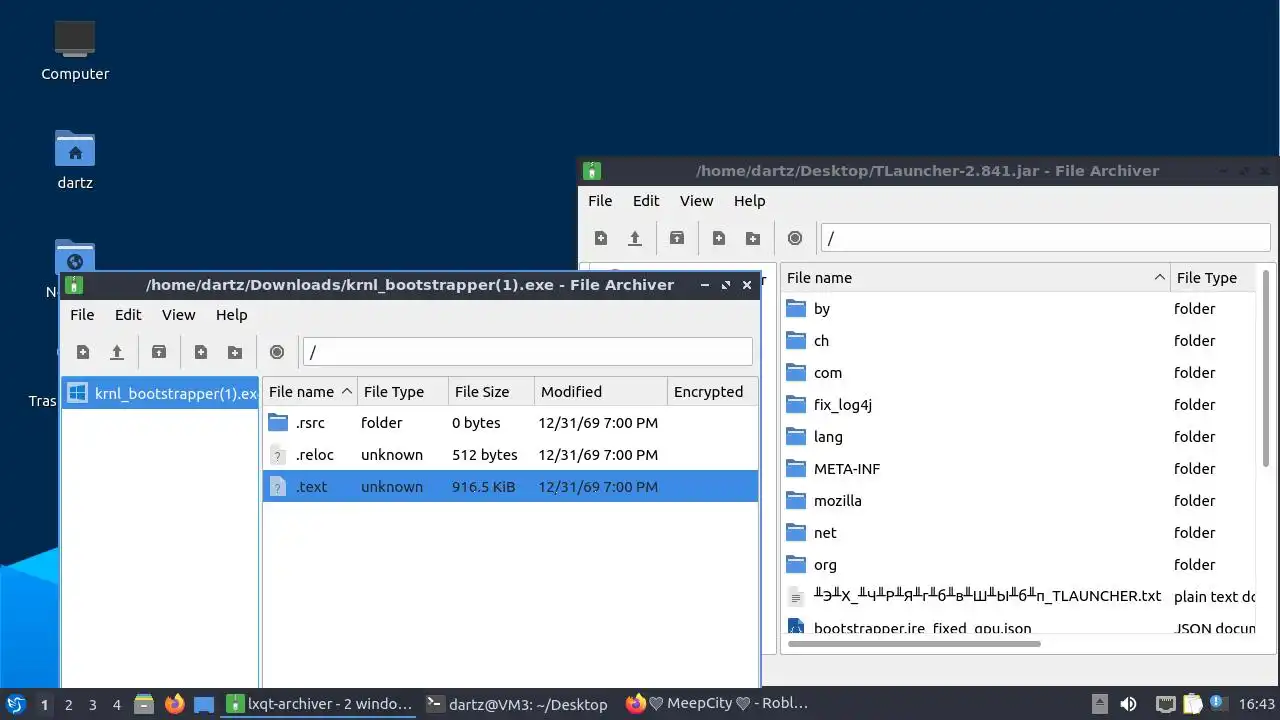Select the fix_log4j folder
Screen dimensions: 1280x720
[x=1018, y=405]
